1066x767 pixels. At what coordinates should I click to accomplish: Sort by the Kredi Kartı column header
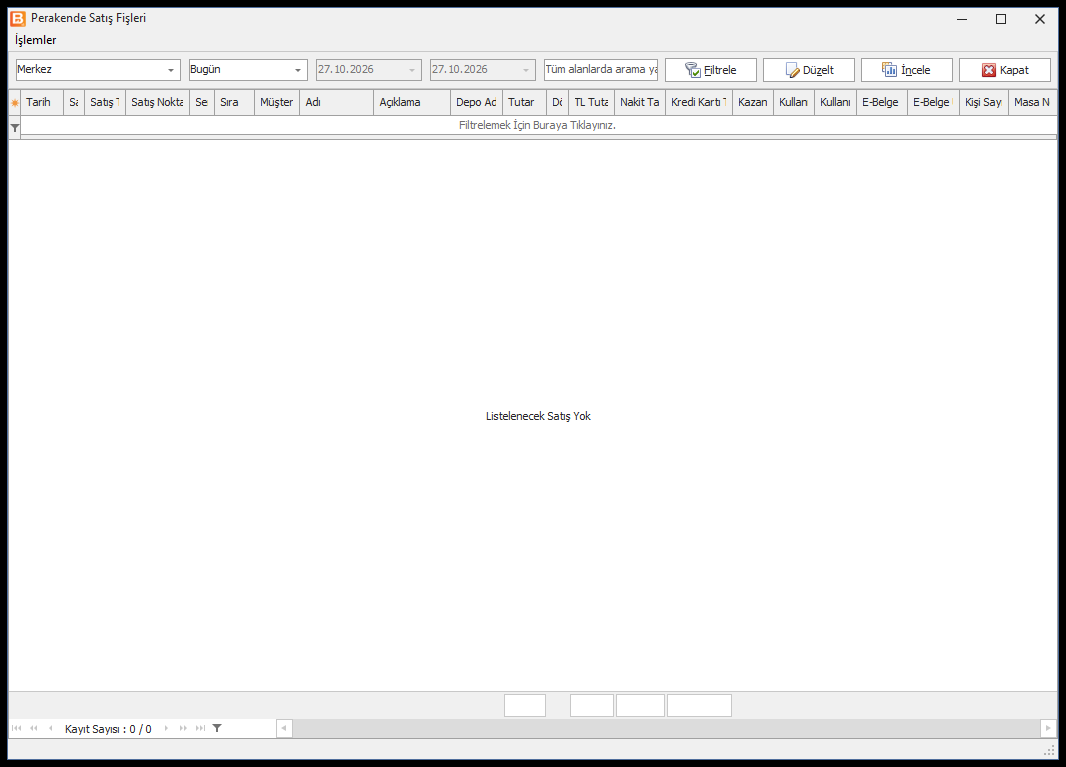(699, 103)
